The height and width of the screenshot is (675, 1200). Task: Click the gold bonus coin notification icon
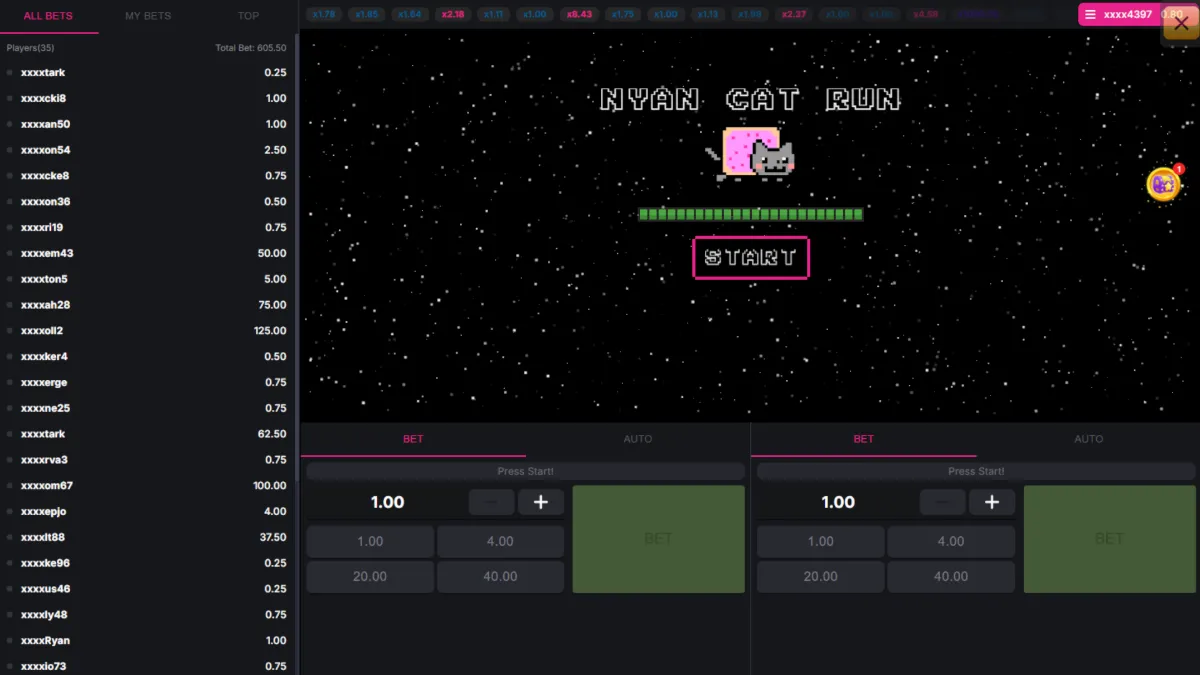click(x=1163, y=184)
